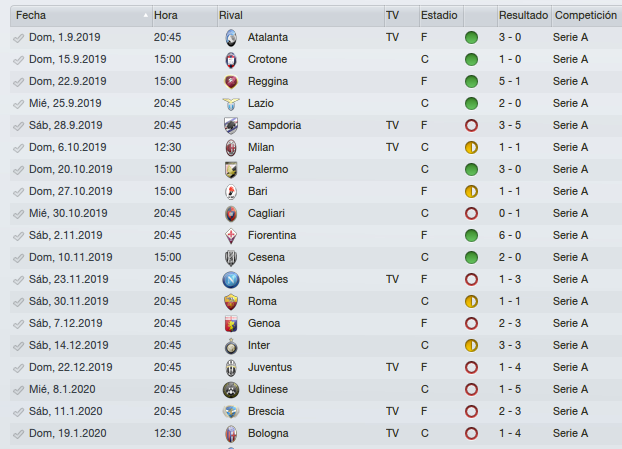Click the green win indicator for Crotone

471,59
